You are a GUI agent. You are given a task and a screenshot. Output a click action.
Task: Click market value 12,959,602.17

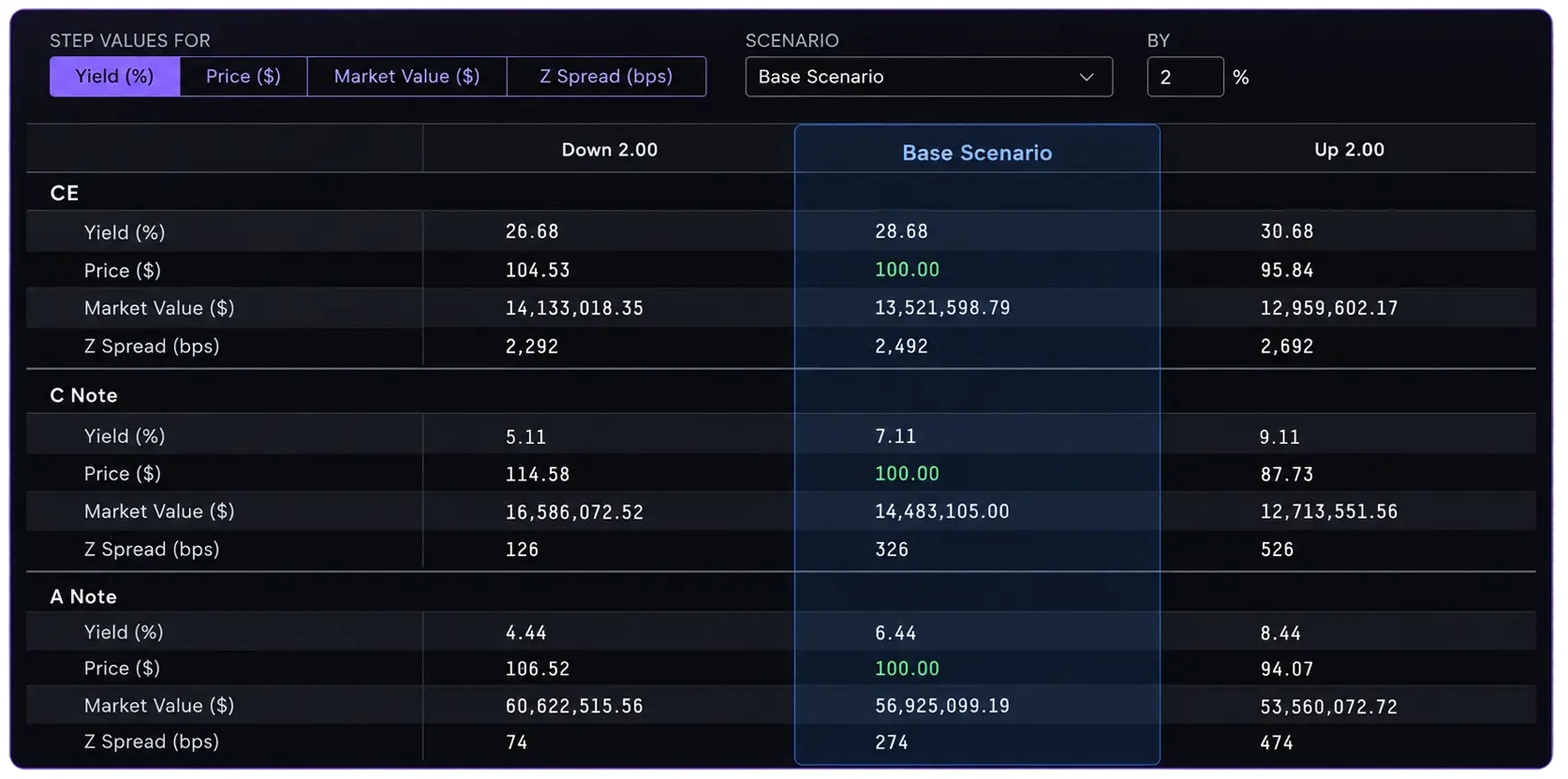pyautogui.click(x=1329, y=309)
